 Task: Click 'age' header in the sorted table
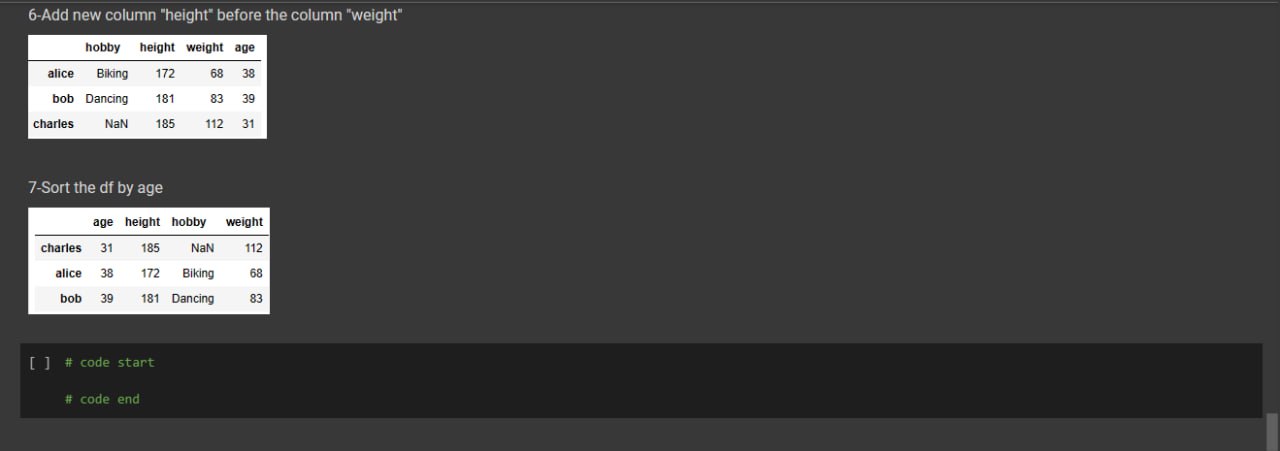(x=103, y=222)
